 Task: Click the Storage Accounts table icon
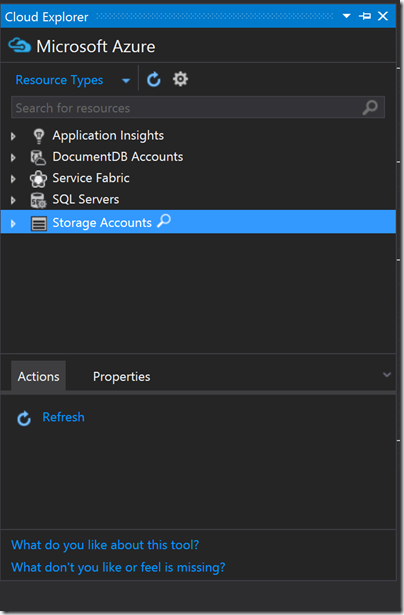(x=39, y=223)
